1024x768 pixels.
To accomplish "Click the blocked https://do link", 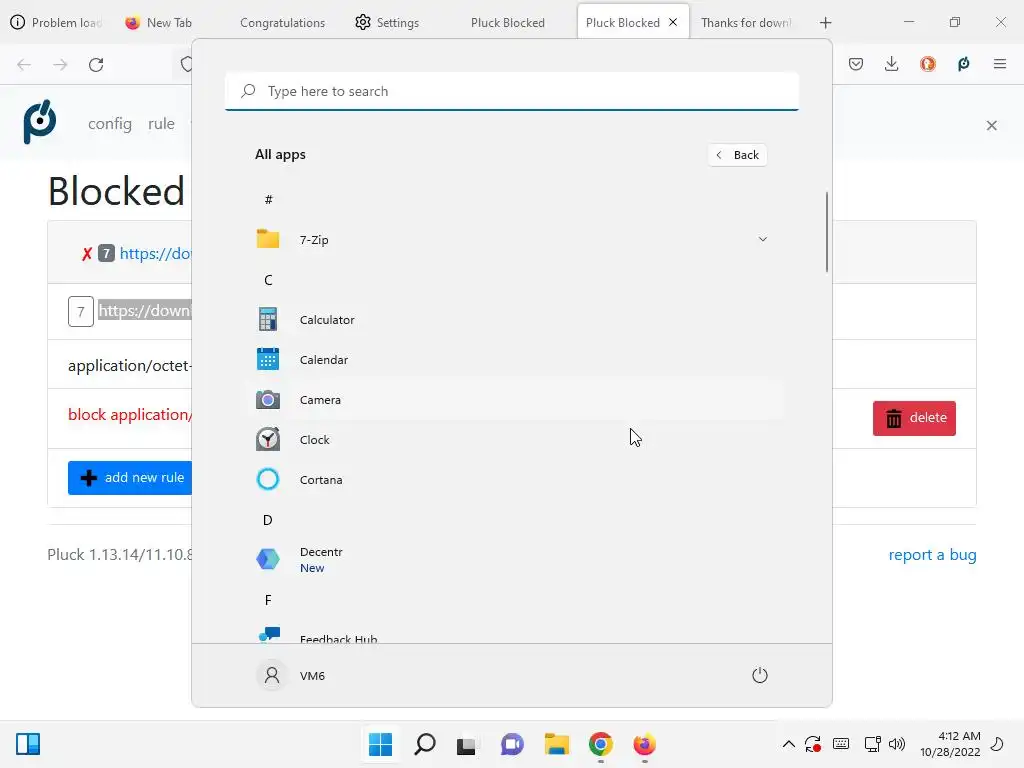I will [155, 253].
